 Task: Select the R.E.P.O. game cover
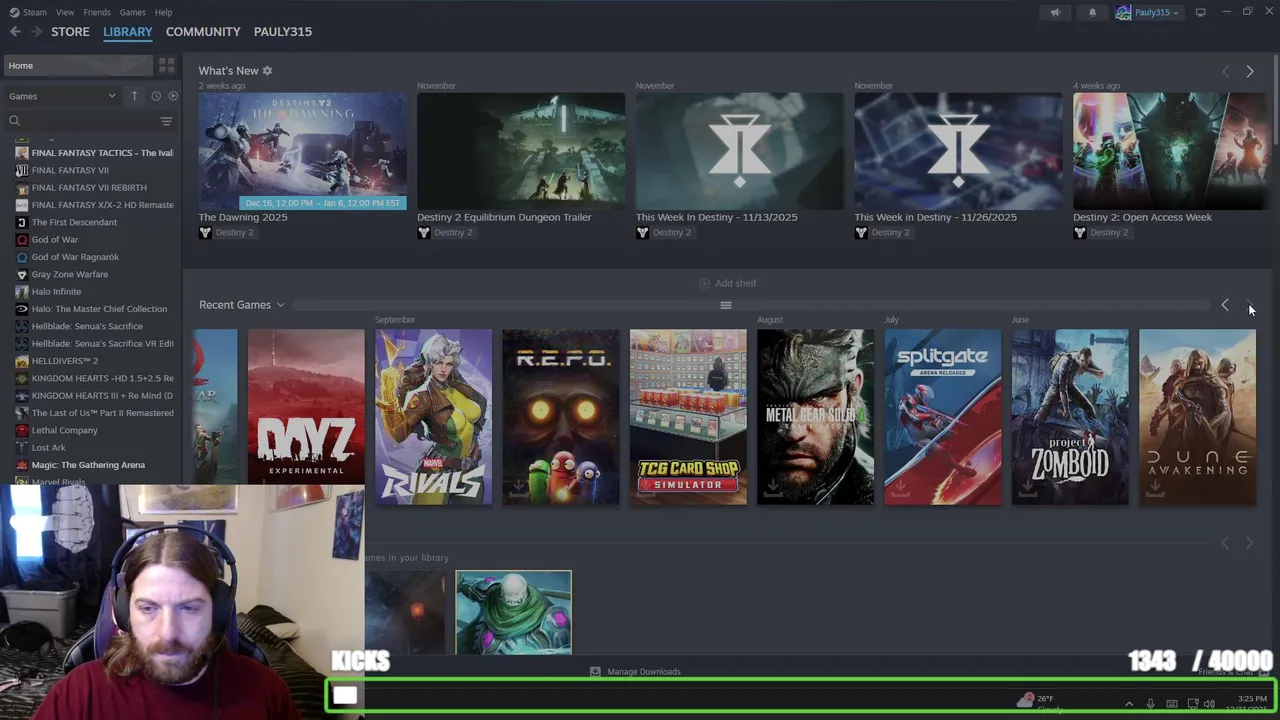pyautogui.click(x=561, y=417)
